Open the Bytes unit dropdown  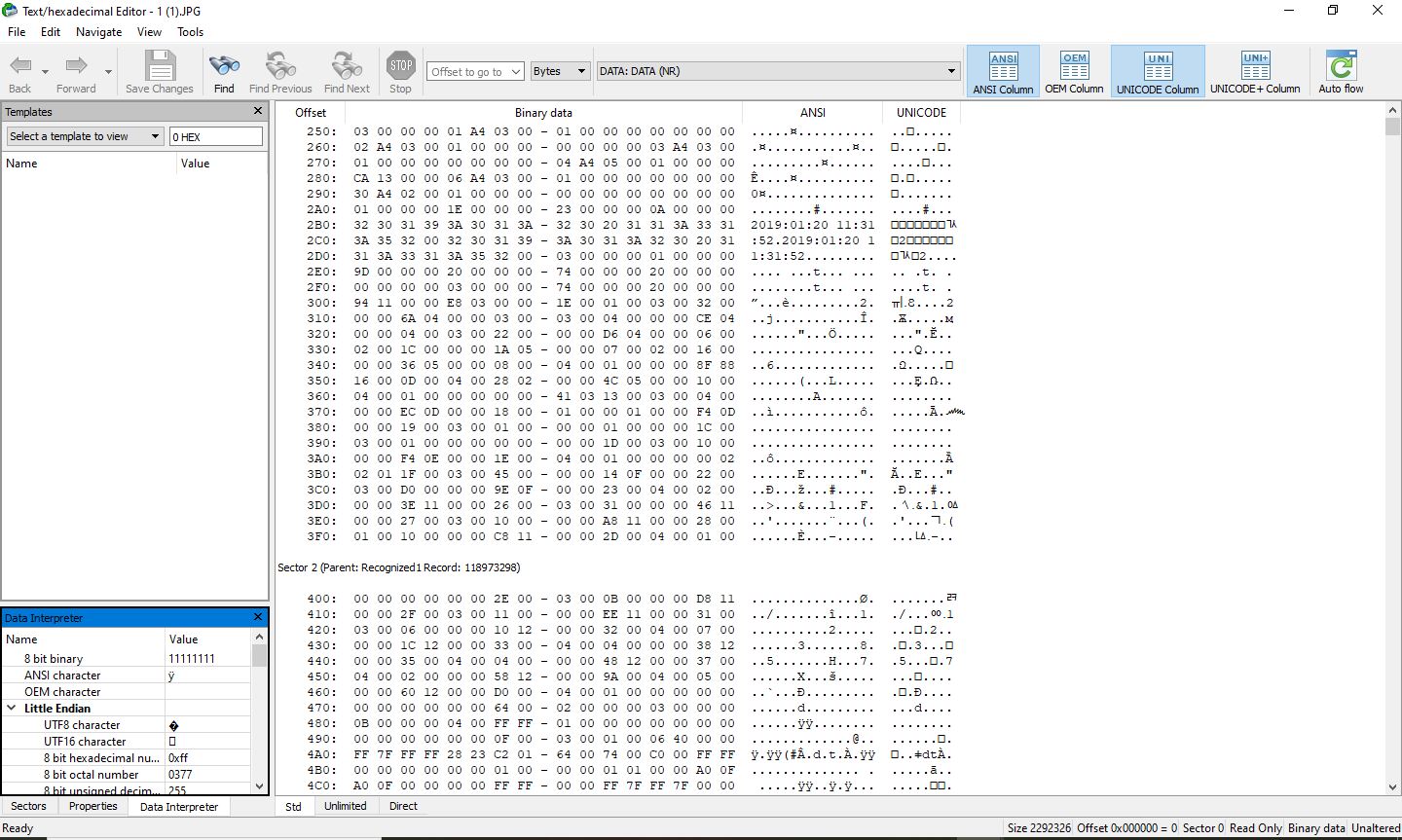(560, 71)
